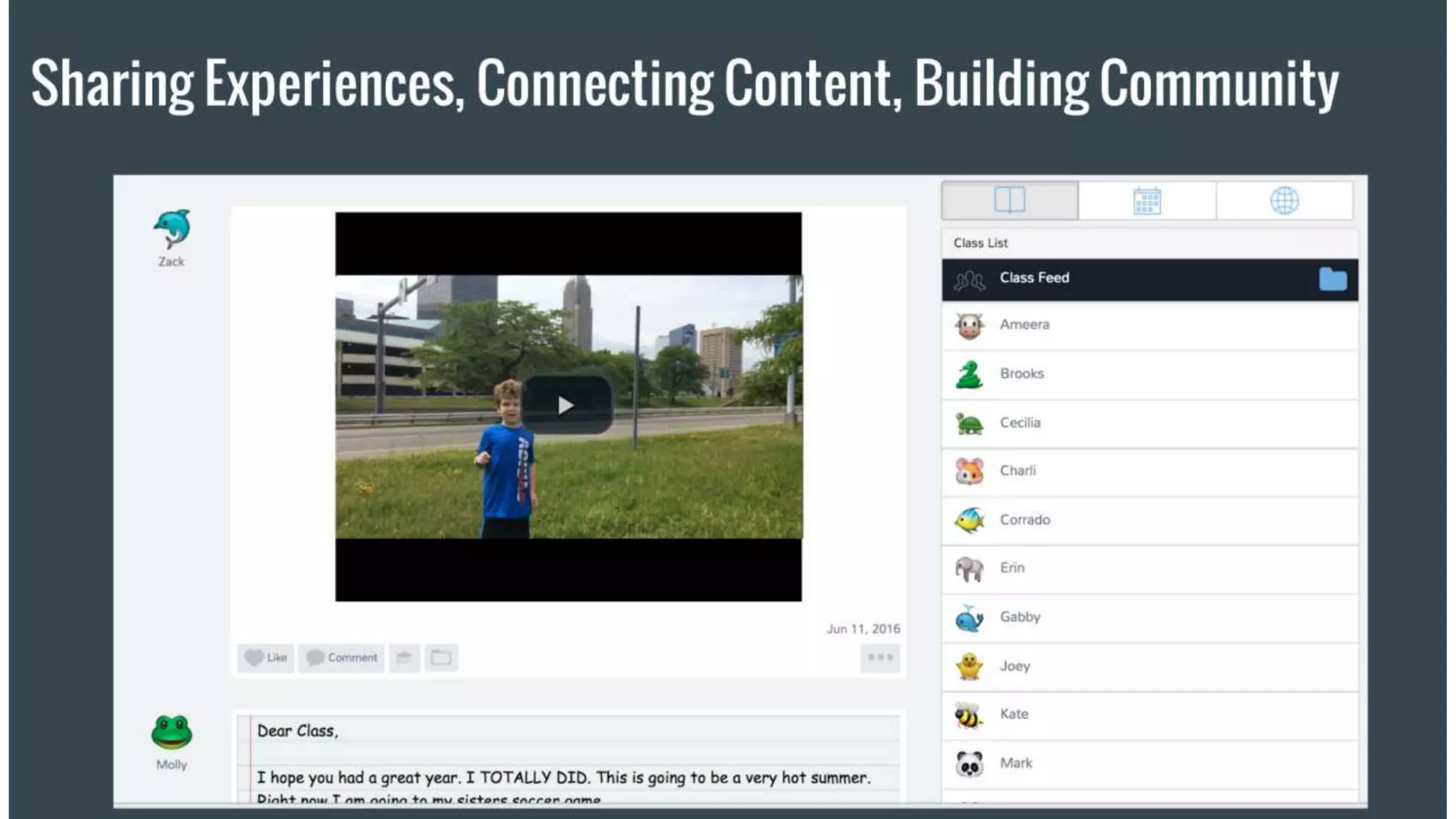
Task: Click Zack's dolphin avatar
Action: [171, 229]
